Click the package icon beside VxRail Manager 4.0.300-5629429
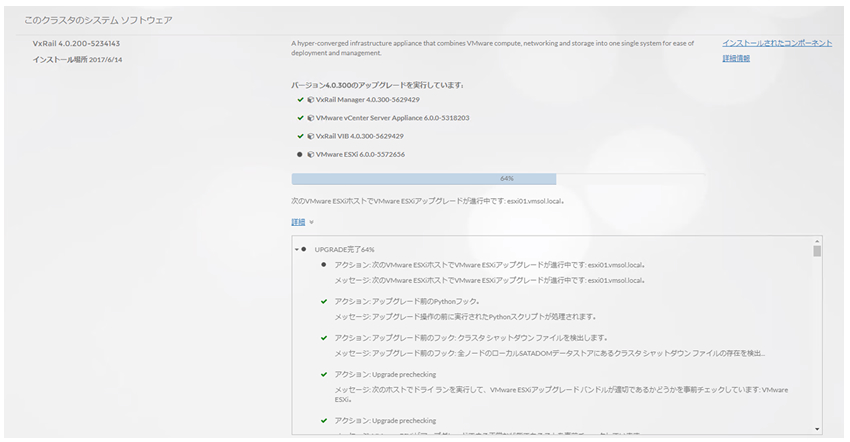The image size is (850, 442). pos(311,100)
